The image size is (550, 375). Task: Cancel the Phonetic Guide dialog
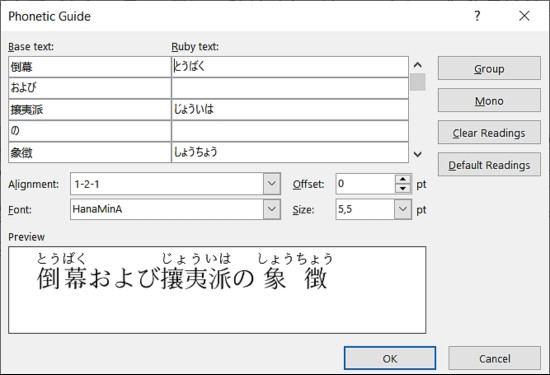[494, 358]
